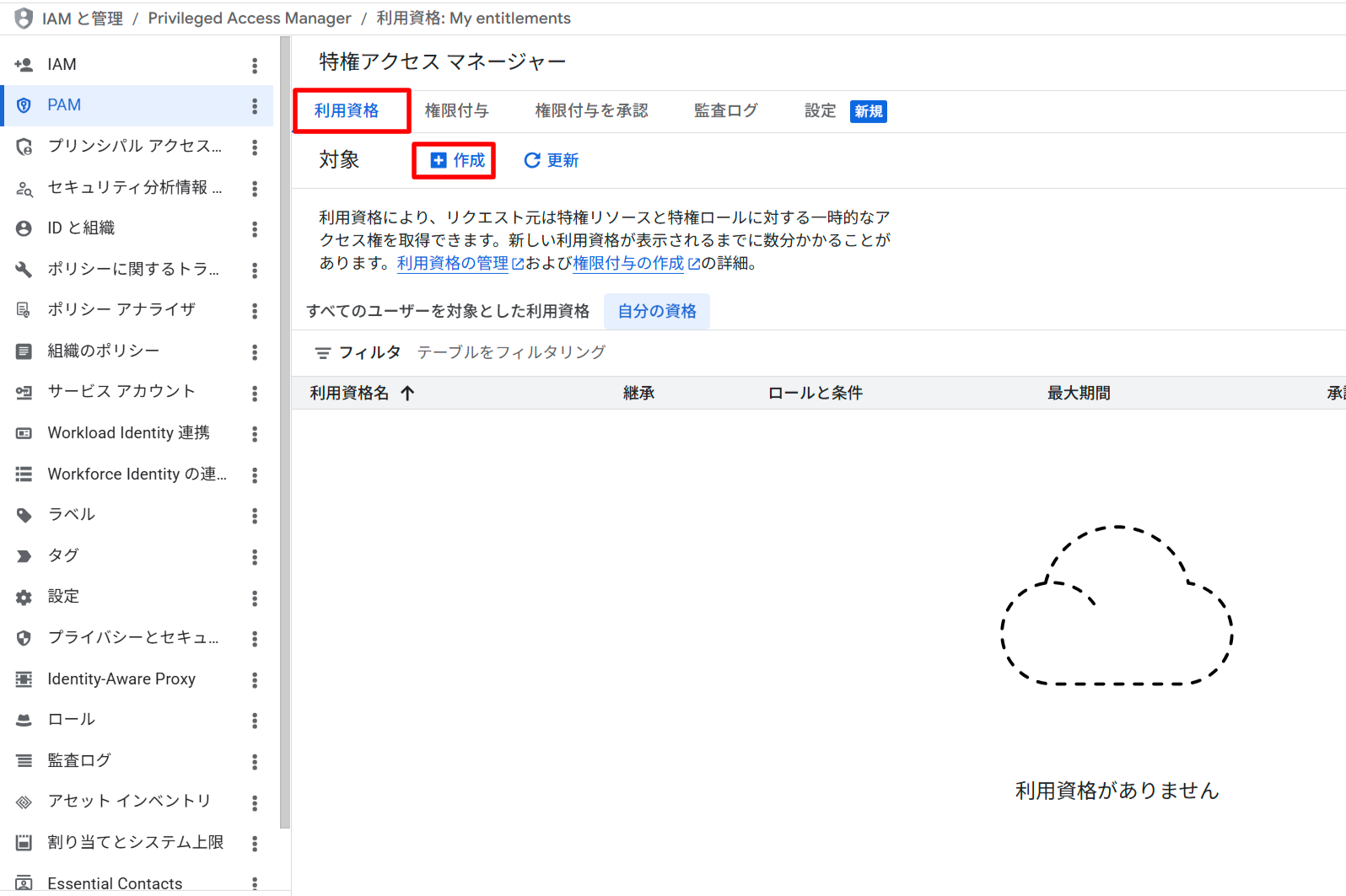This screenshot has height=896, width=1346.
Task: Click the 更新 refresh button
Action: click(x=552, y=160)
